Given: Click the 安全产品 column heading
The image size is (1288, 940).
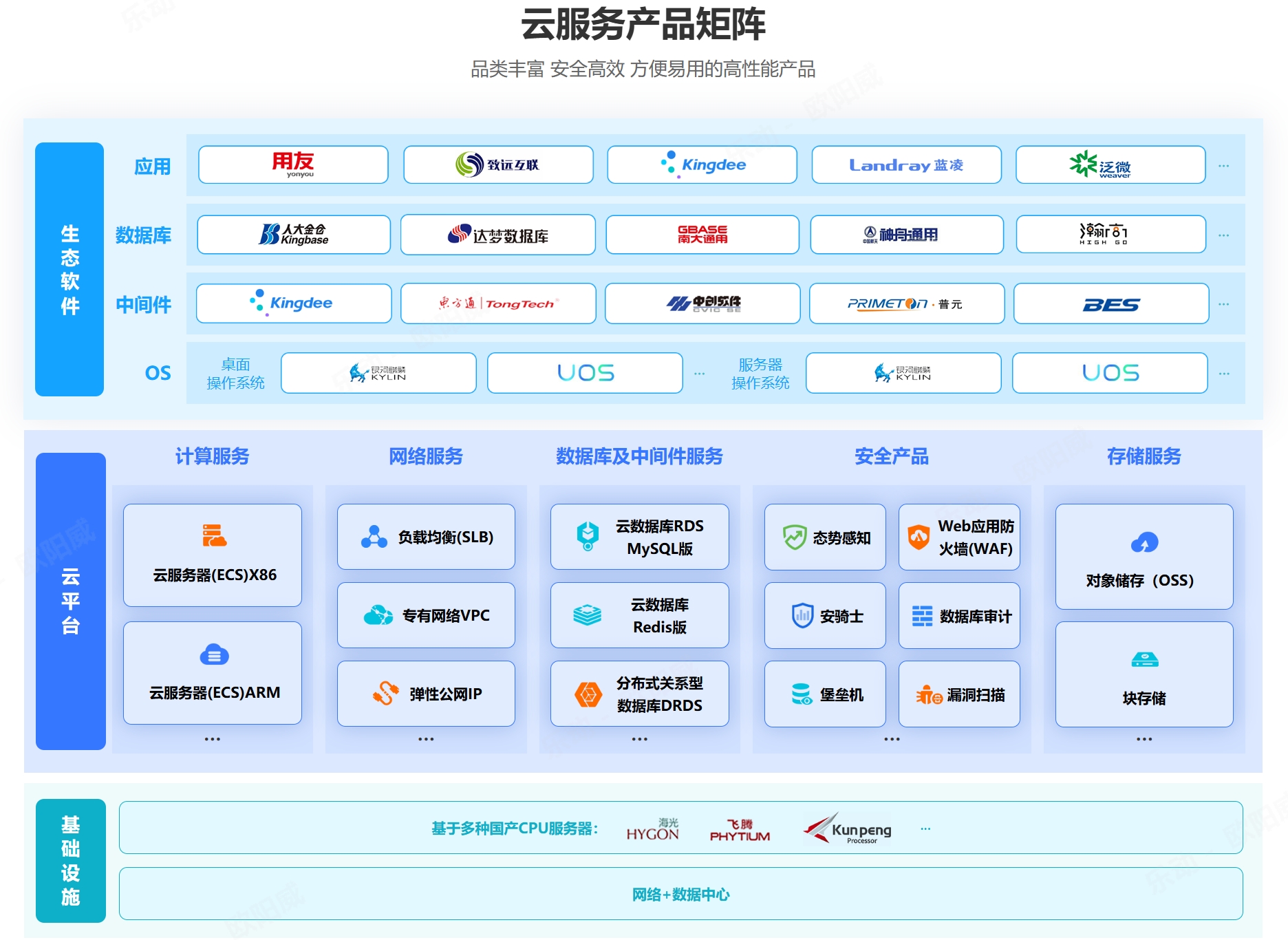Looking at the screenshot, I should coord(892,456).
